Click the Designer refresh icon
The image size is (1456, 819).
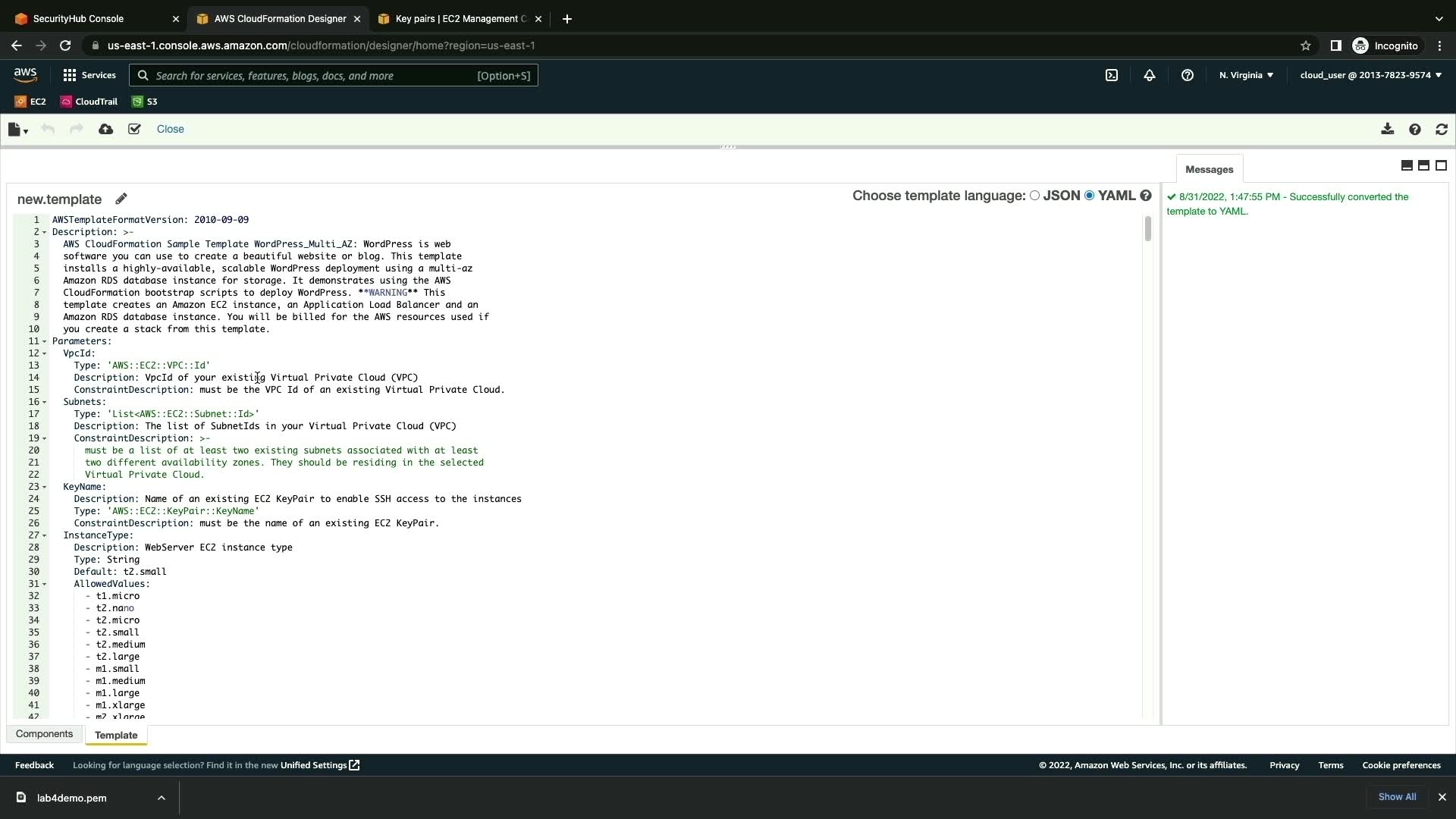(1442, 130)
